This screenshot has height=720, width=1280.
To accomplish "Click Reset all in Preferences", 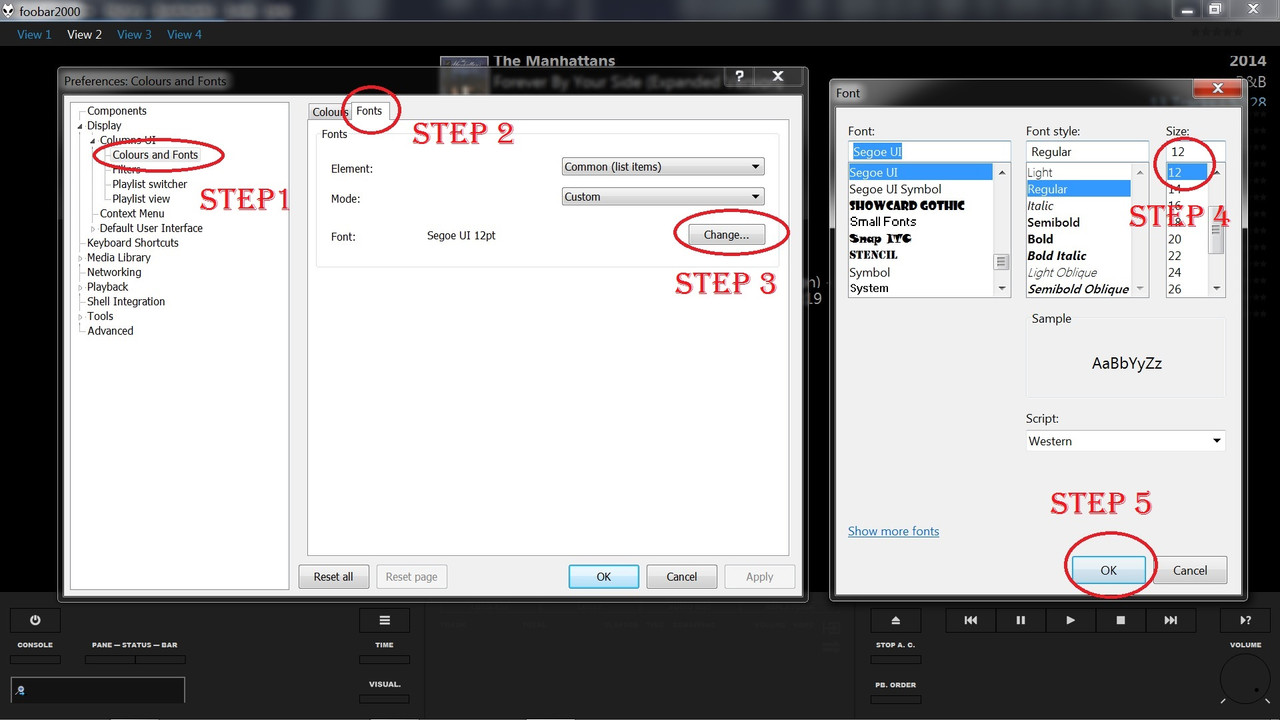I will [334, 577].
